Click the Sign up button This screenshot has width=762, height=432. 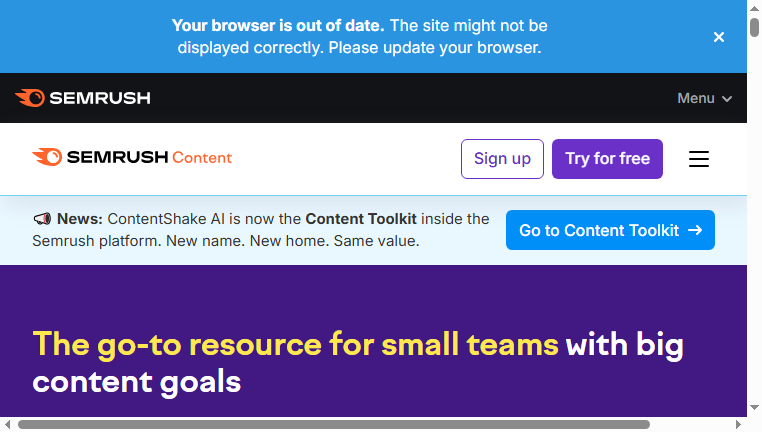coord(502,159)
